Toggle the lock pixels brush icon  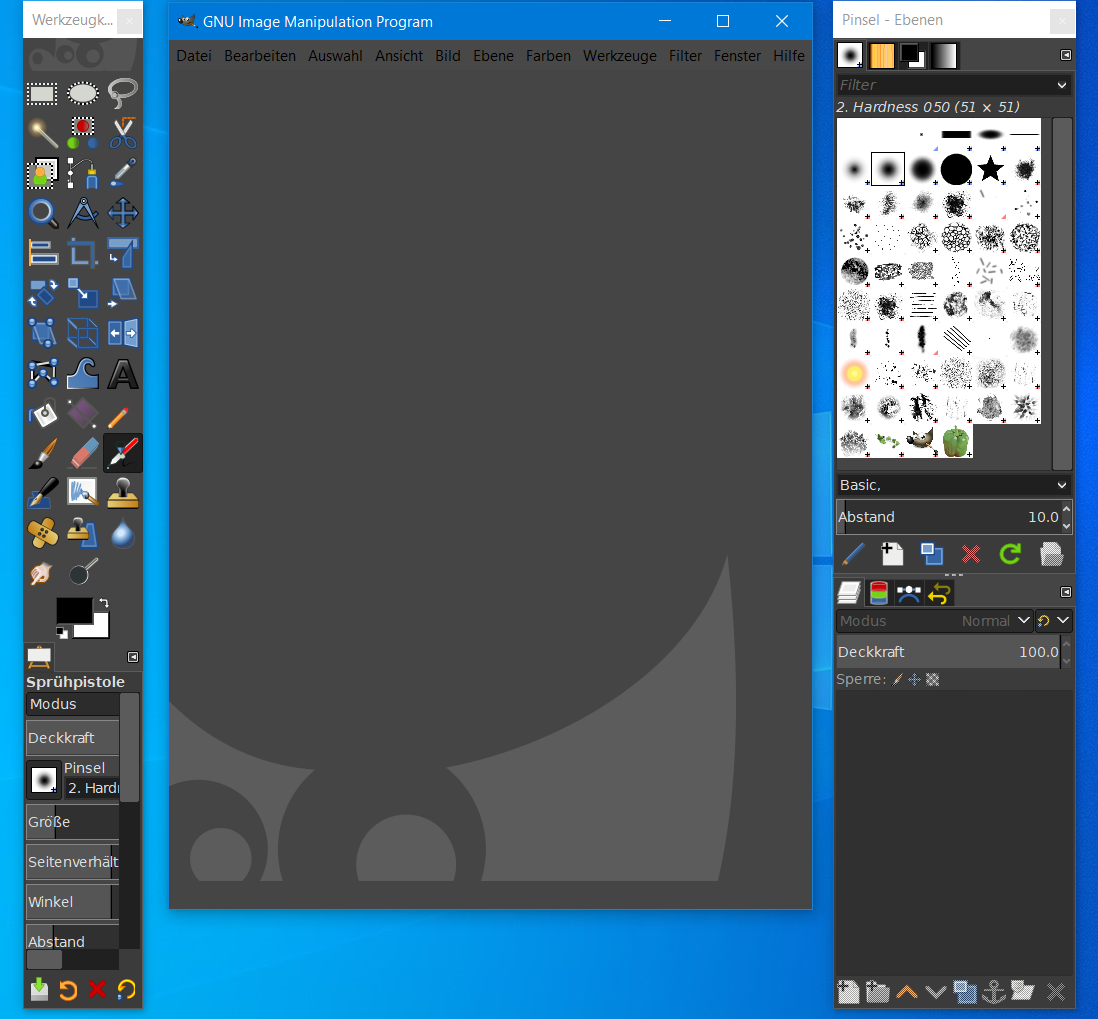897,679
